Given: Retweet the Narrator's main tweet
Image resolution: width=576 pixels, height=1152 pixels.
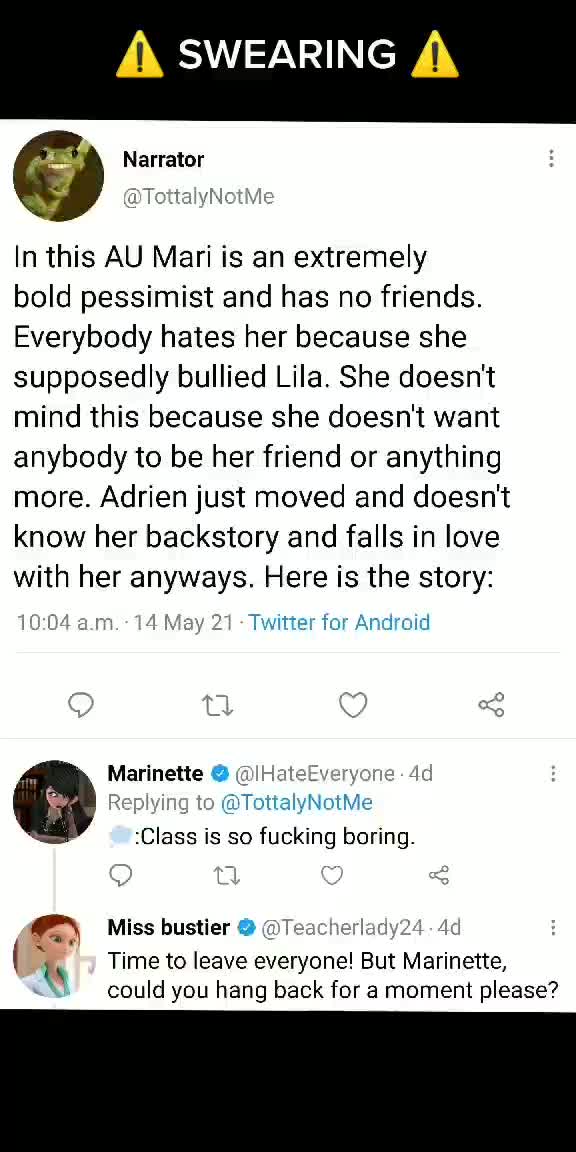Looking at the screenshot, I should coord(217,705).
